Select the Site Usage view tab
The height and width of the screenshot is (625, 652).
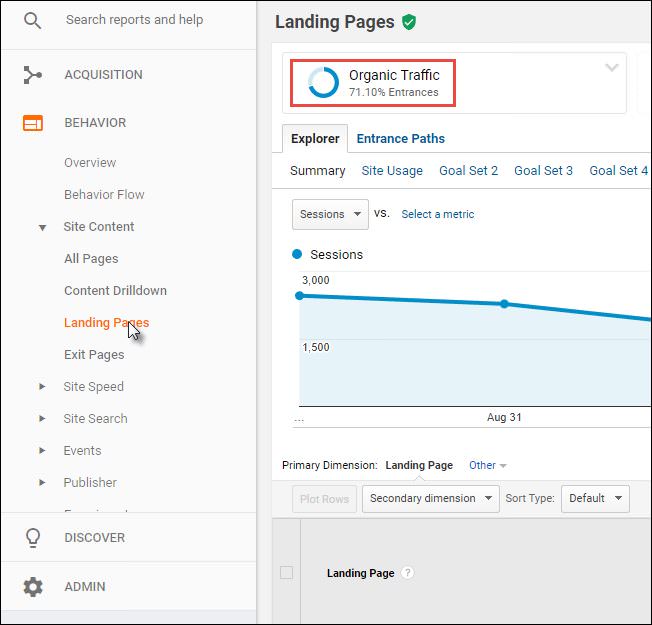click(x=392, y=170)
